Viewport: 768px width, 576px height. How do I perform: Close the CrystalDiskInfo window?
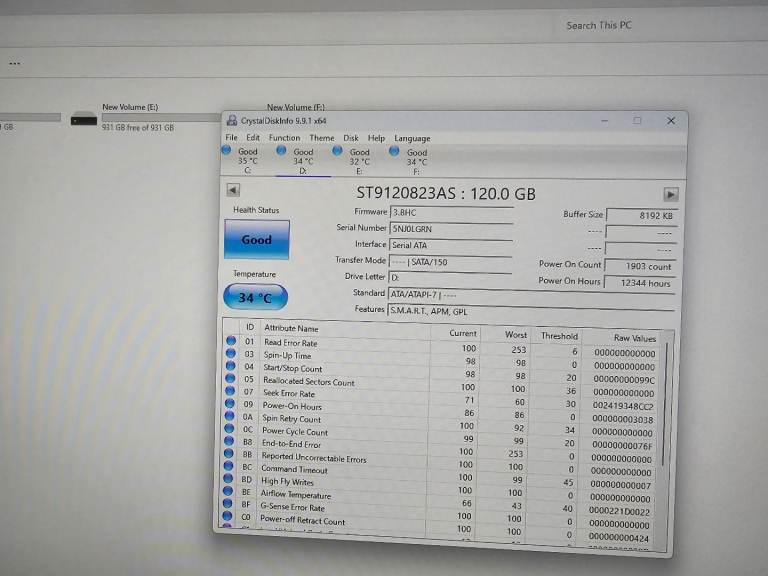click(x=671, y=120)
